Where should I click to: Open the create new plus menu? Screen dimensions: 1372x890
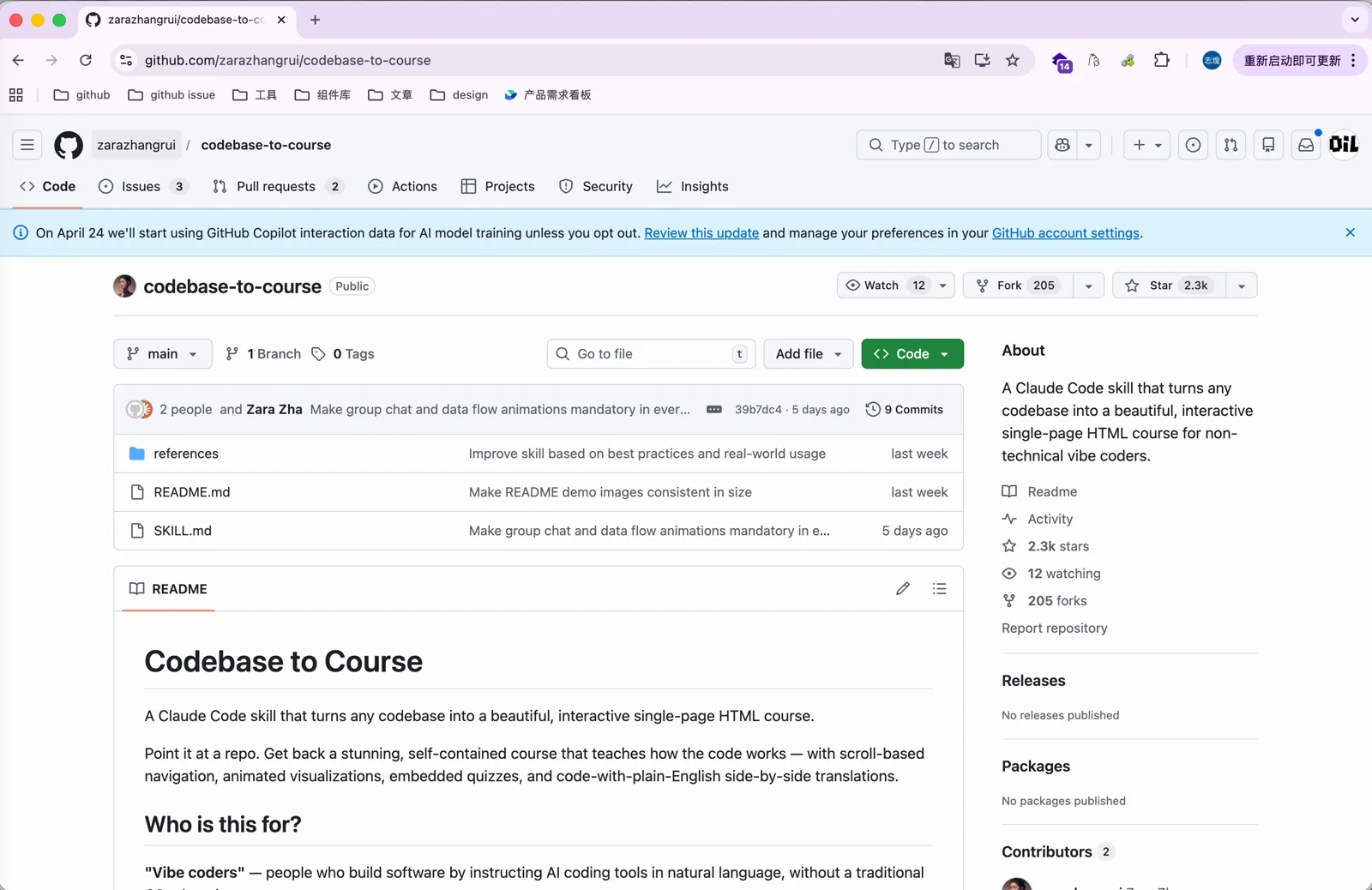(x=1146, y=145)
